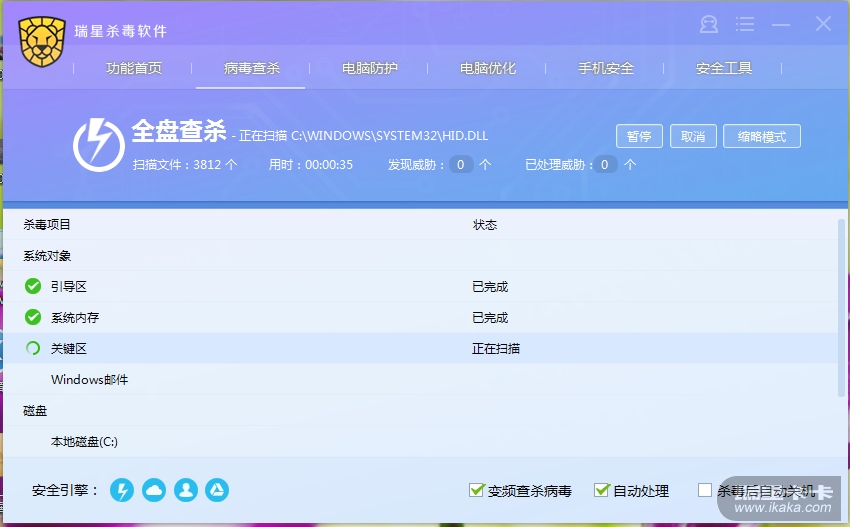Click the 系统对象 group header
Image resolution: width=850 pixels, height=527 pixels.
coord(47,255)
